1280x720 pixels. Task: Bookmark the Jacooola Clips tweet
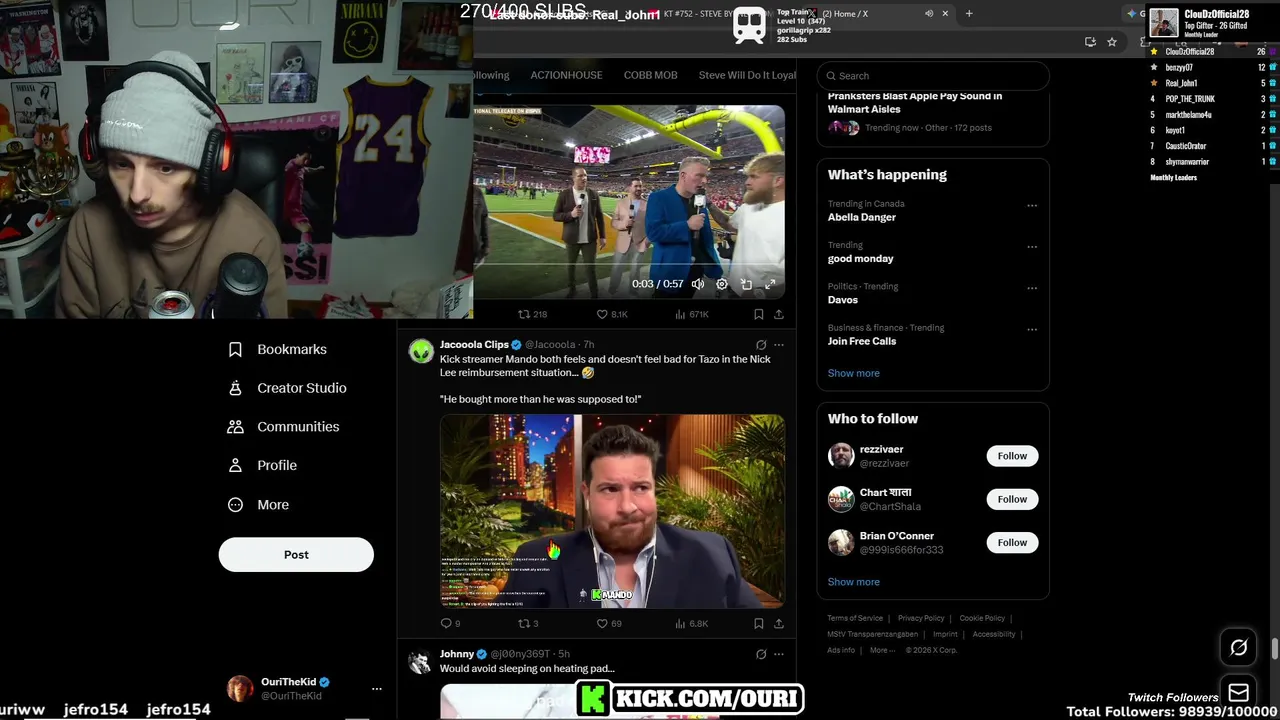coord(758,623)
